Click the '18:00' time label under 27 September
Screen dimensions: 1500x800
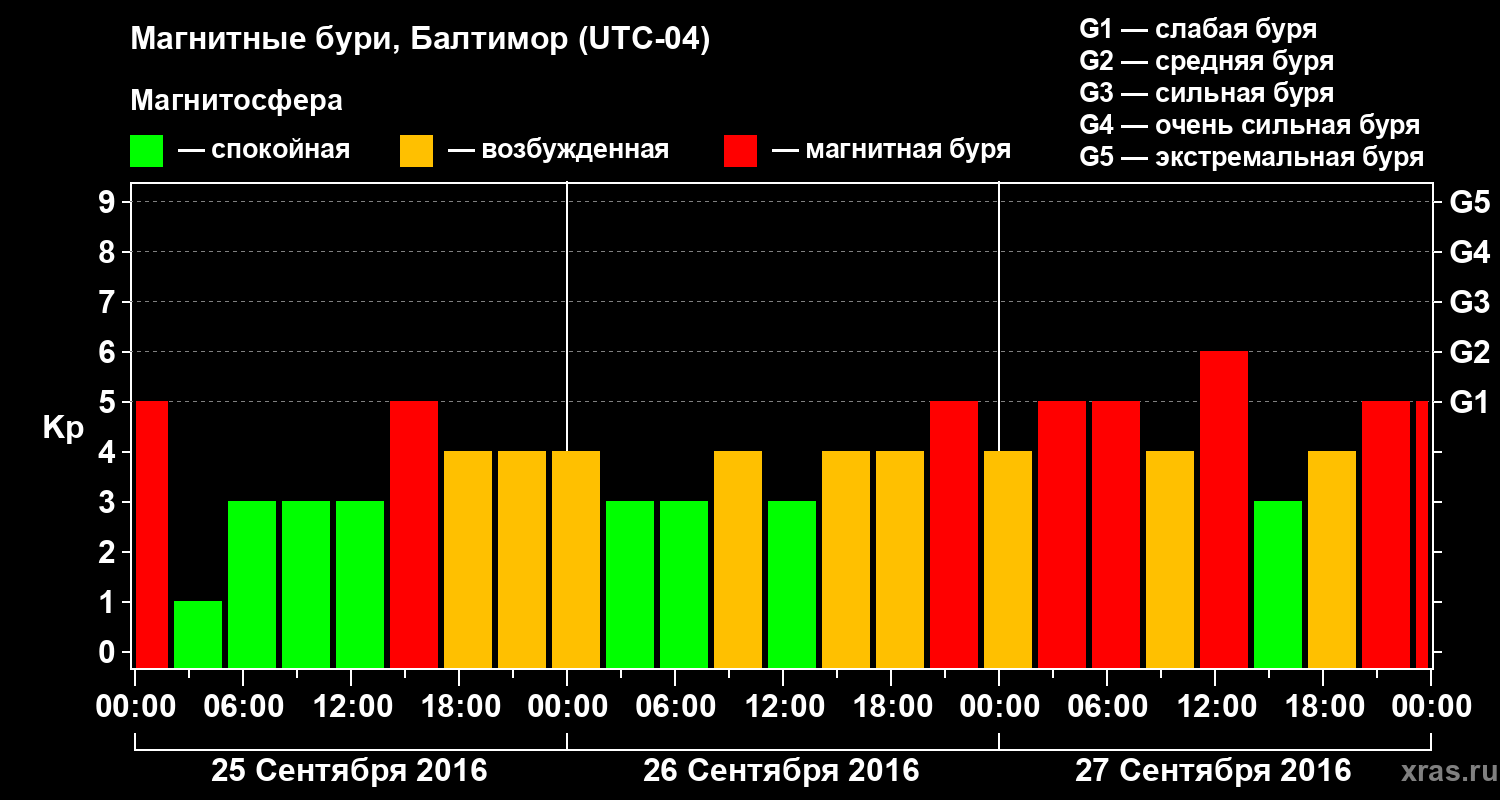tap(1323, 707)
